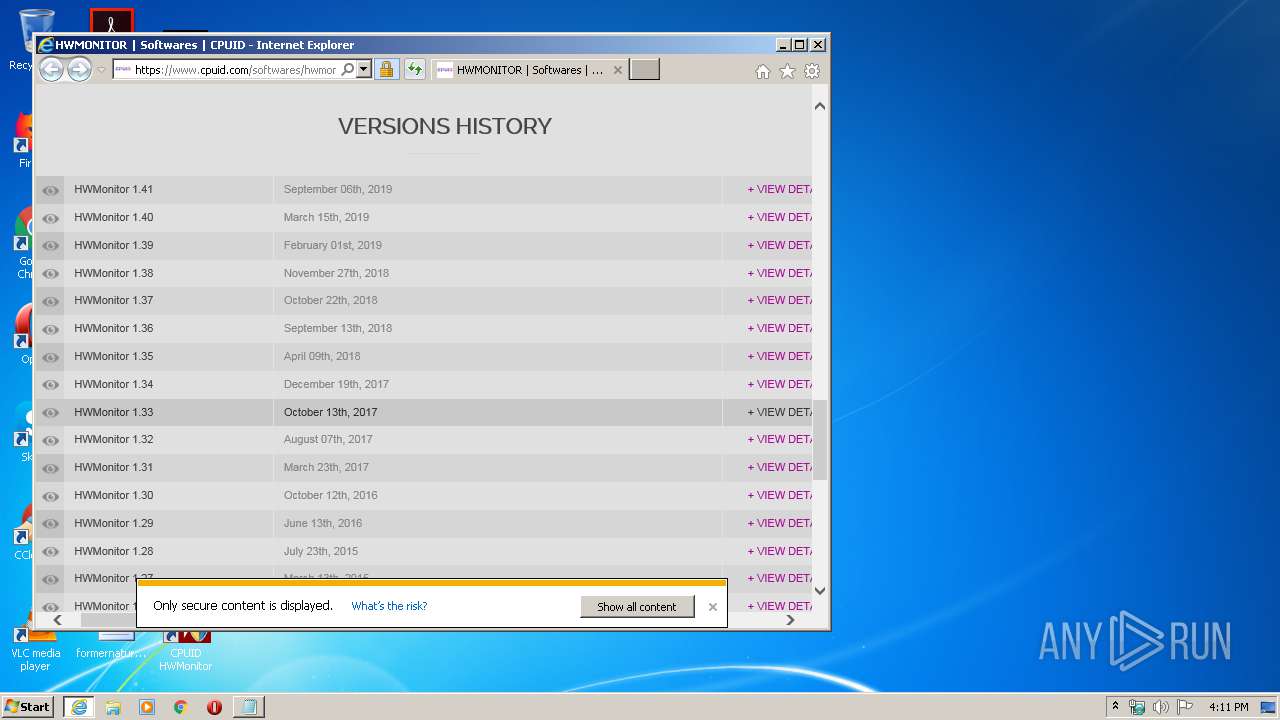Expand View Details for HWMonitor 1.40
1280x720 pixels.
780,217
